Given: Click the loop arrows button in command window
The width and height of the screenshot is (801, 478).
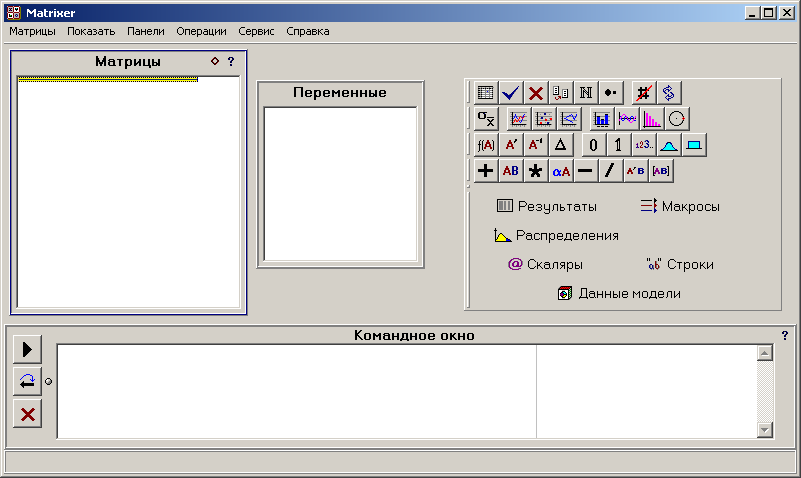Looking at the screenshot, I should pyautogui.click(x=27, y=381).
